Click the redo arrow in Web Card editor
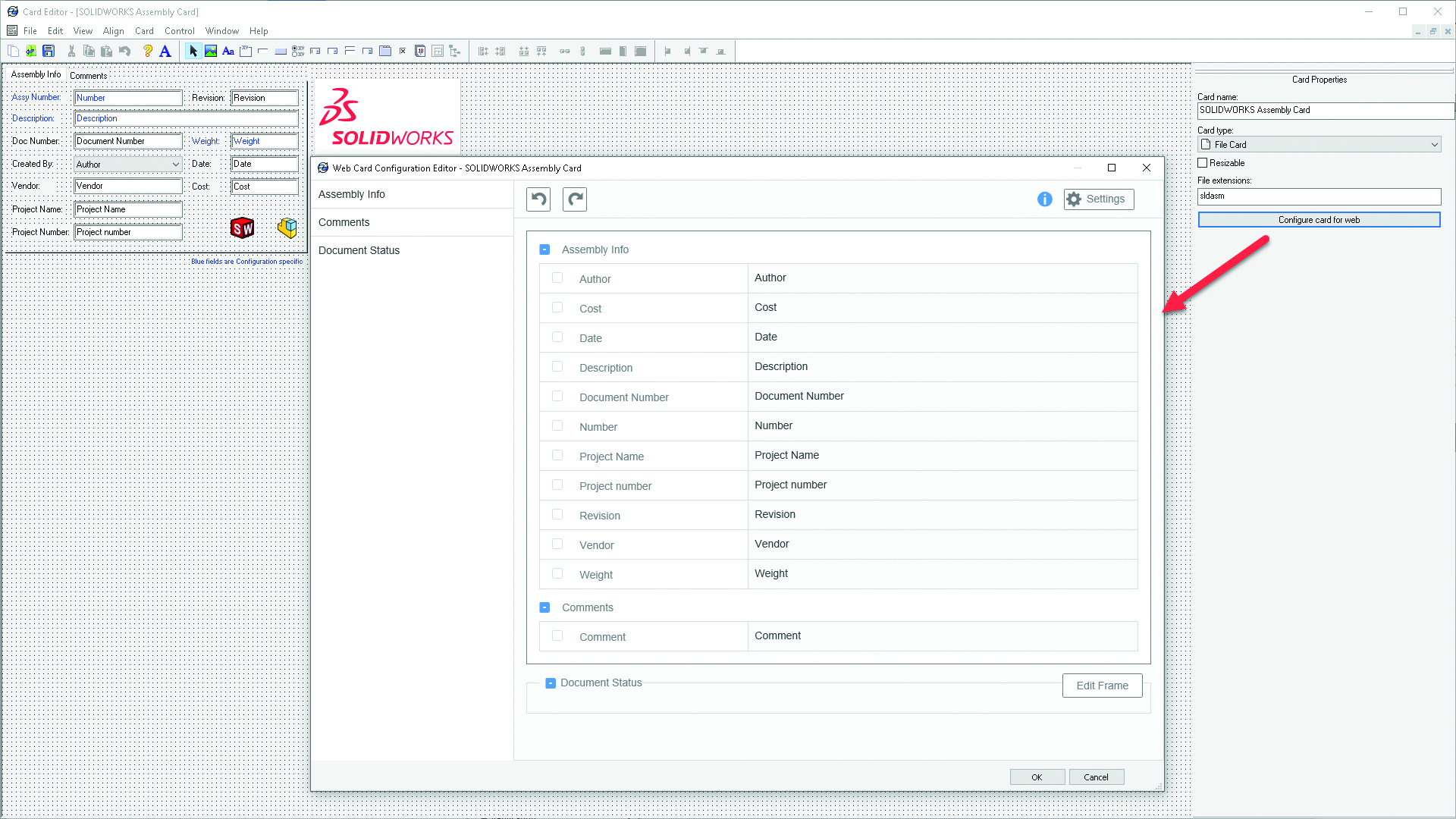 click(x=575, y=199)
